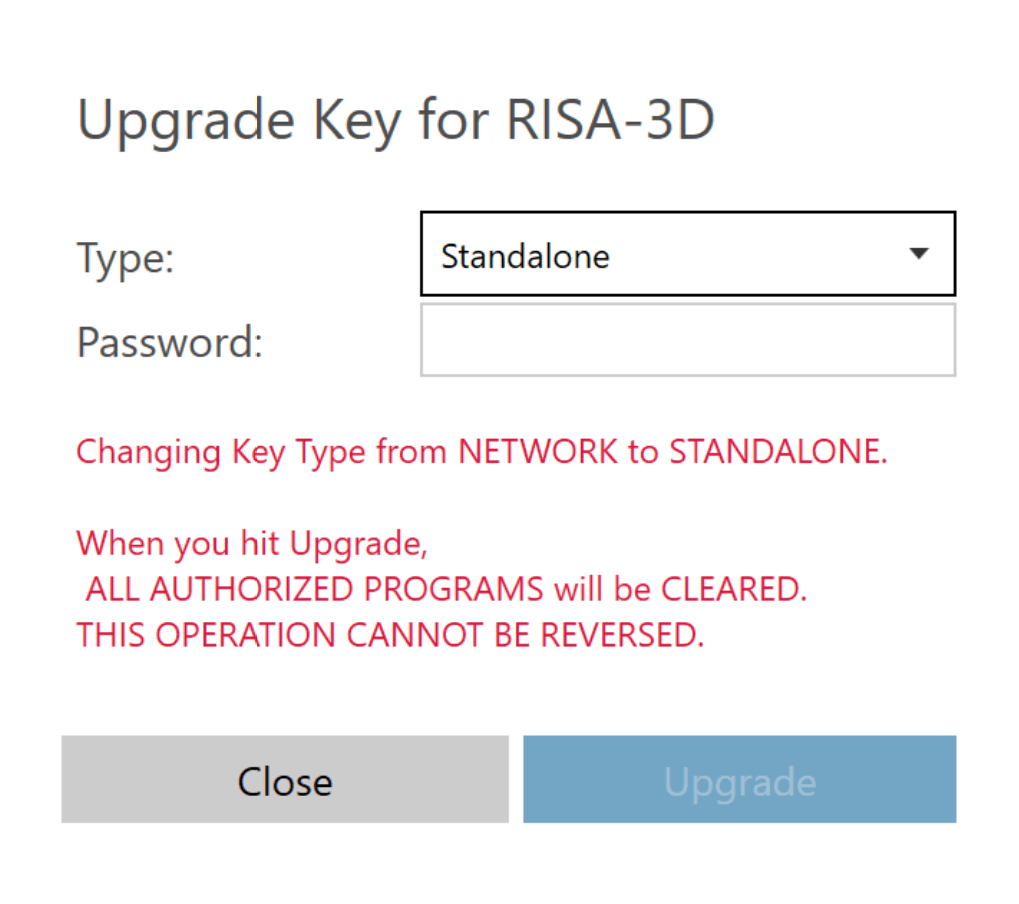
Task: Click the "Changing Key Type" warning line
Action: [482, 452]
